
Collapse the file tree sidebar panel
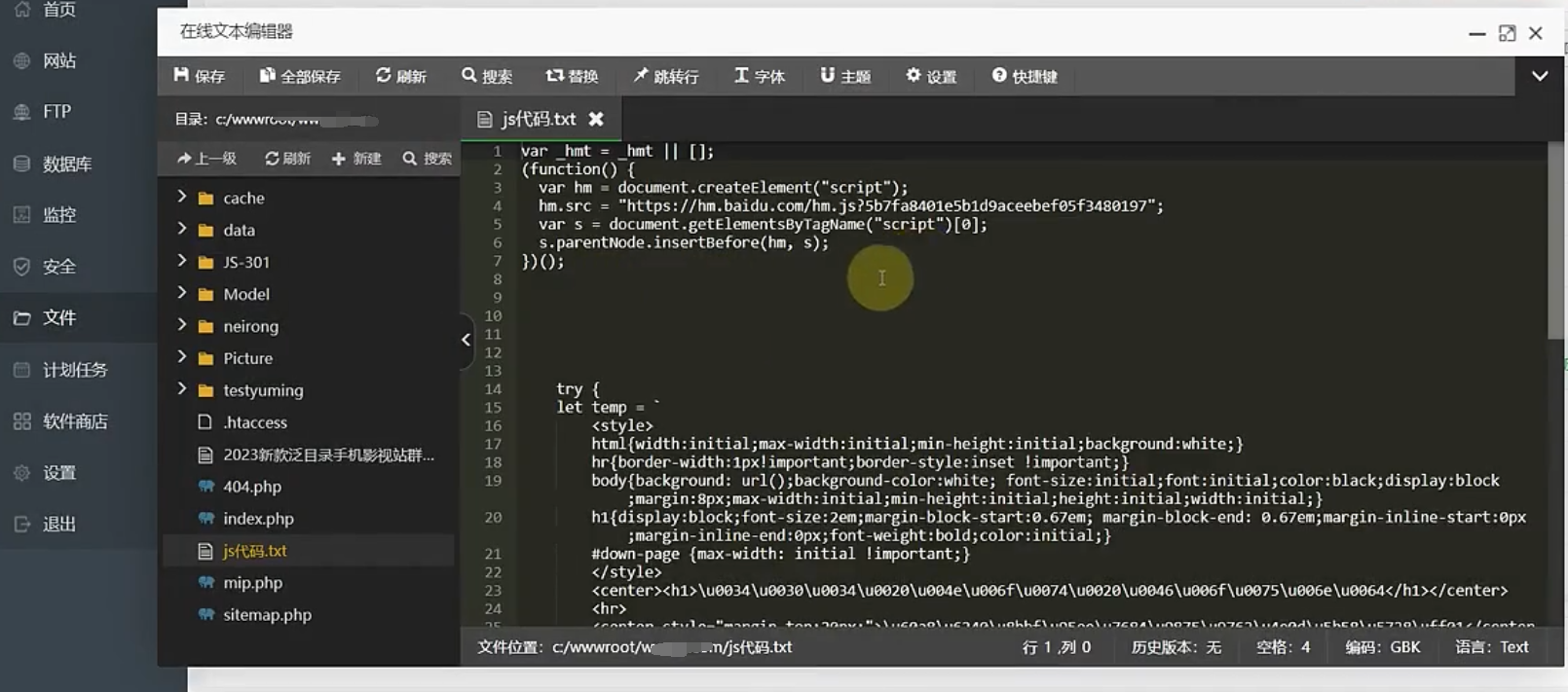466,340
